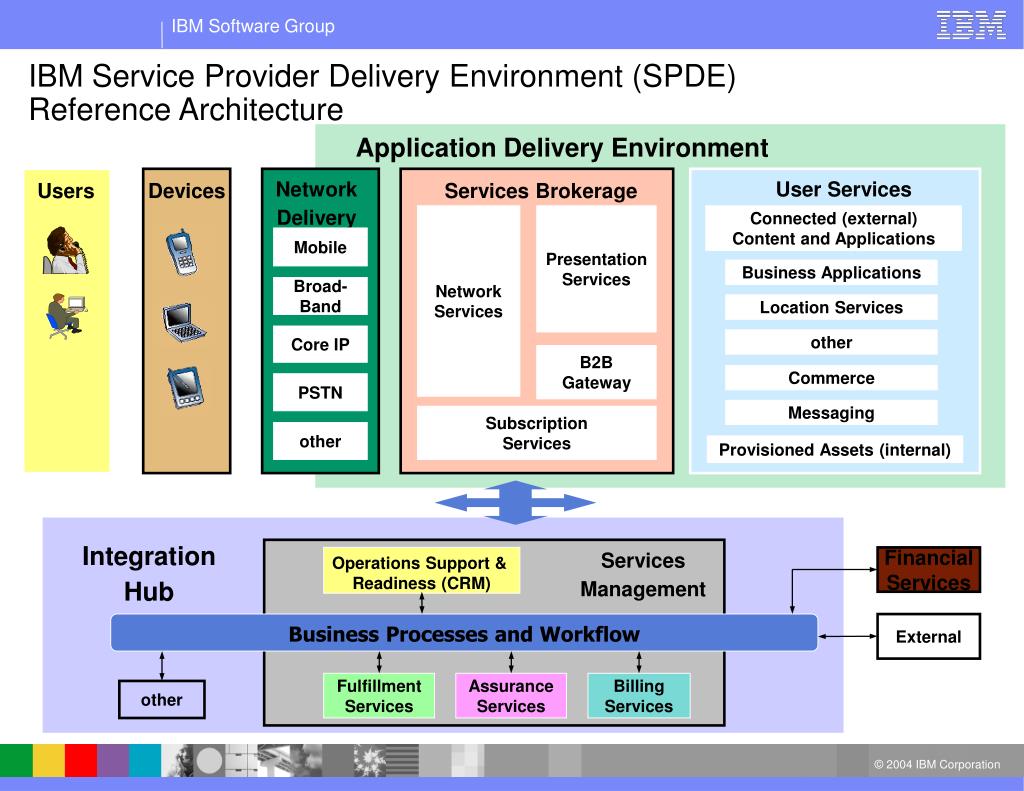Click the Subscription Services box
Screen dimensions: 1024x791
[x=536, y=433]
